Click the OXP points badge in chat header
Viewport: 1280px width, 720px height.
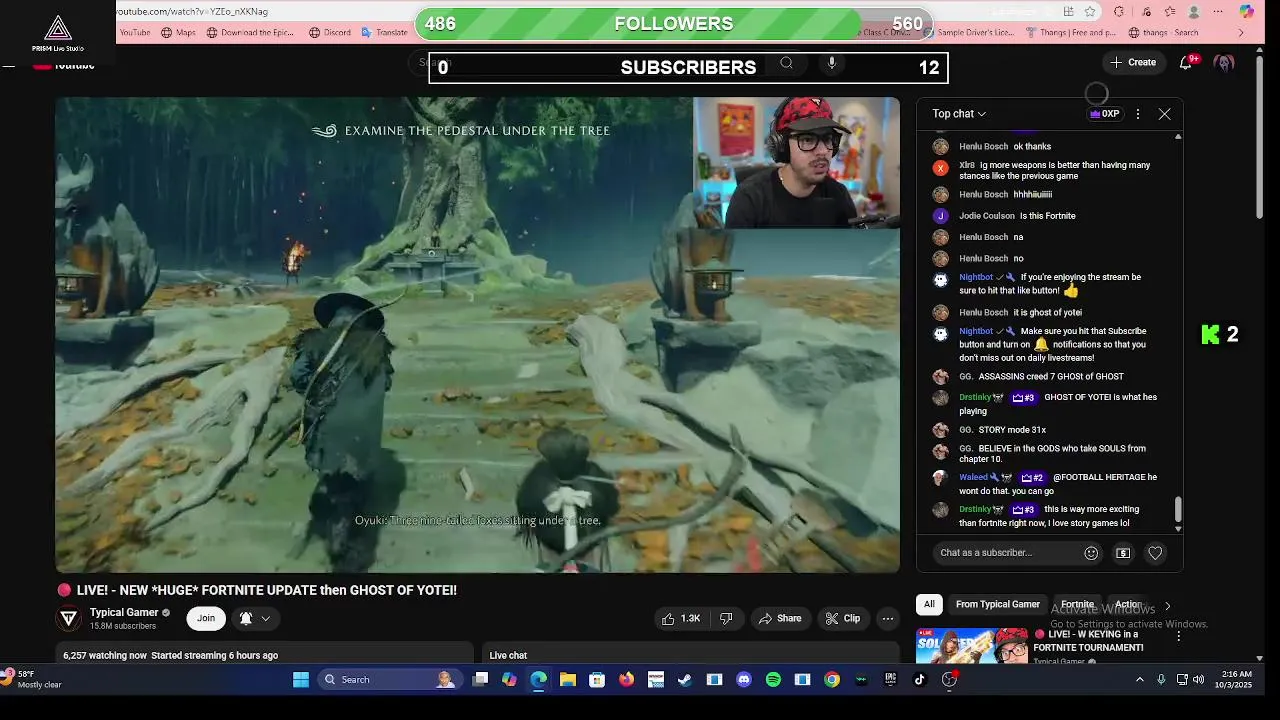pos(1105,114)
